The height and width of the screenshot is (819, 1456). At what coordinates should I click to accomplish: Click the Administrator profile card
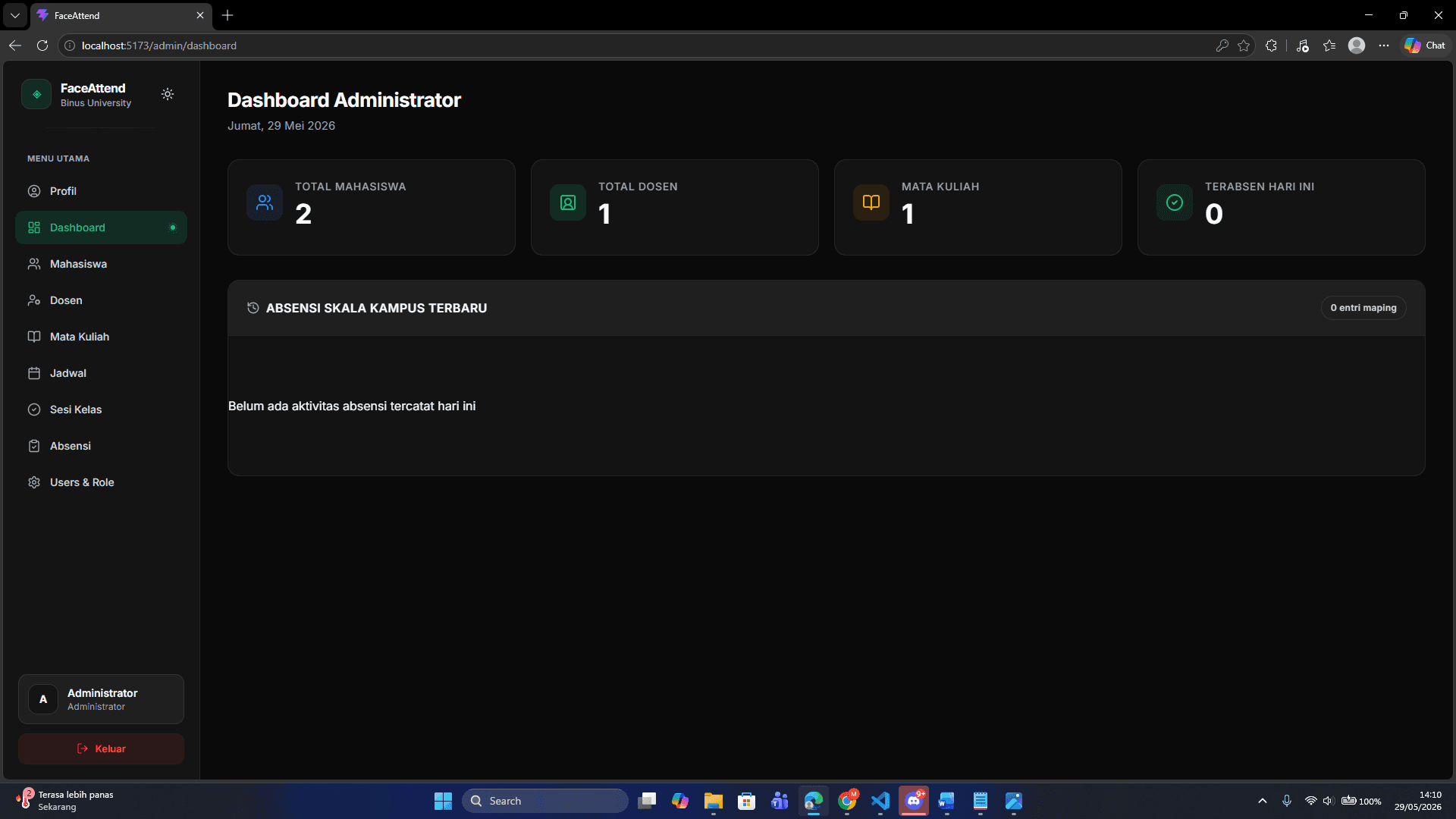[101, 699]
